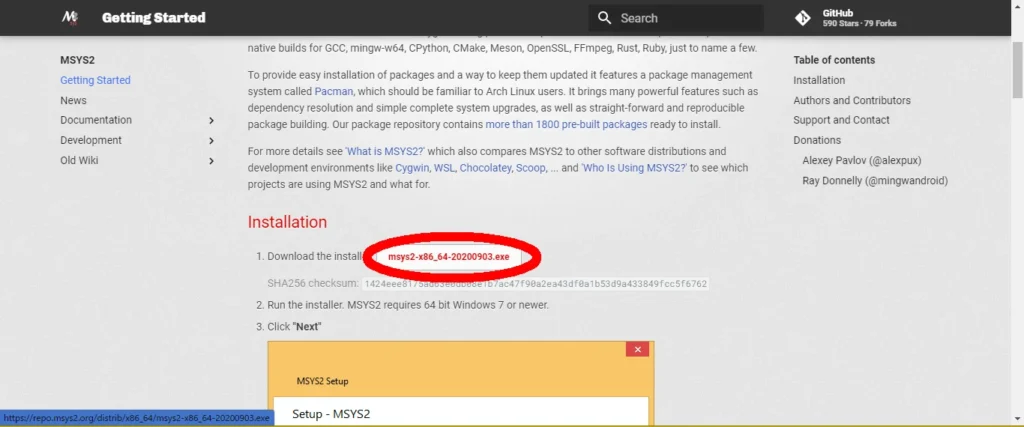Click the Installation section heading
This screenshot has height=427, width=1024.
pos(287,222)
